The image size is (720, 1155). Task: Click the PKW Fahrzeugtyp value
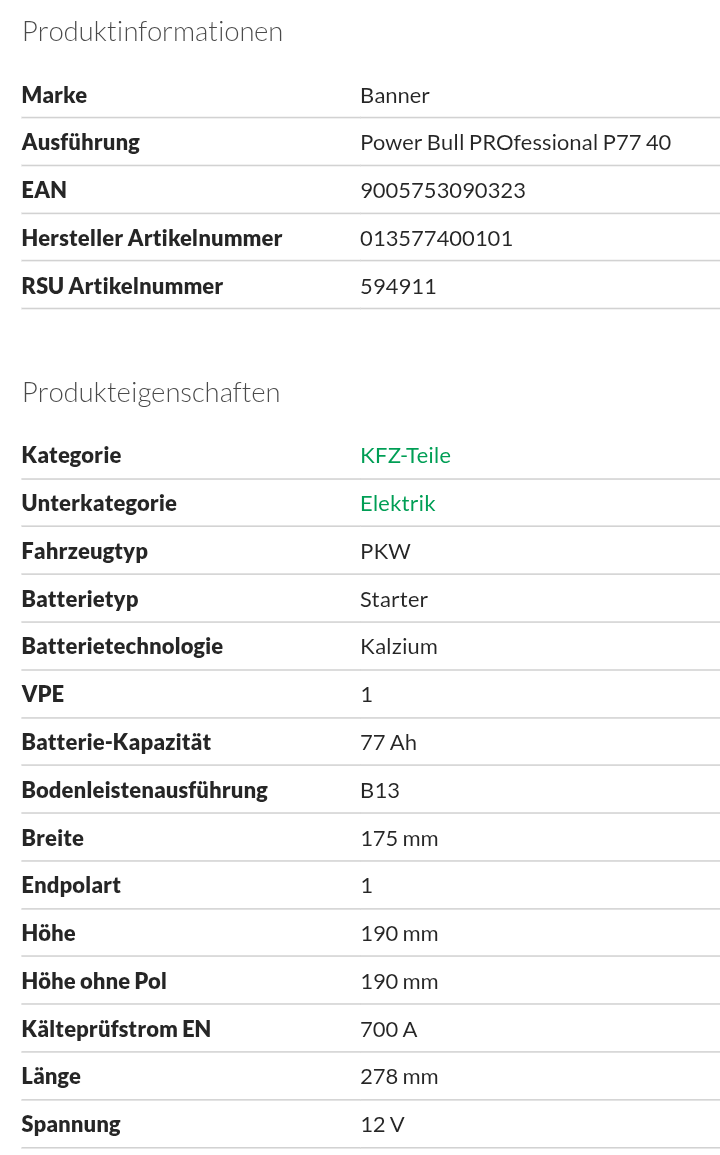coord(385,551)
